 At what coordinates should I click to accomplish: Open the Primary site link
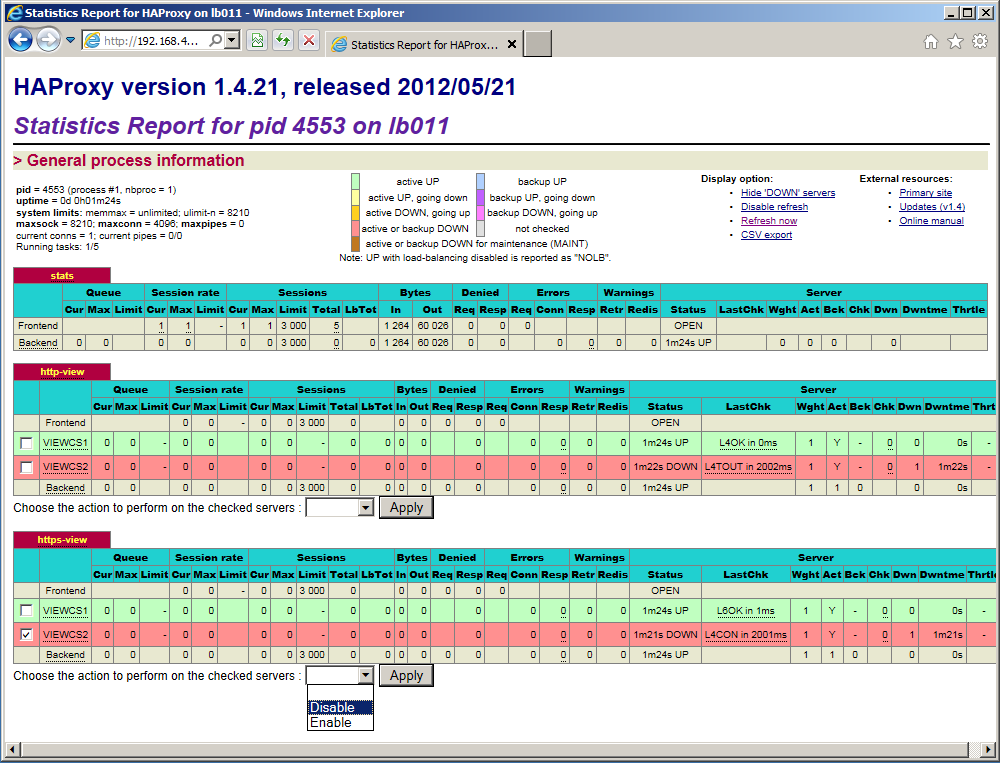coord(925,193)
